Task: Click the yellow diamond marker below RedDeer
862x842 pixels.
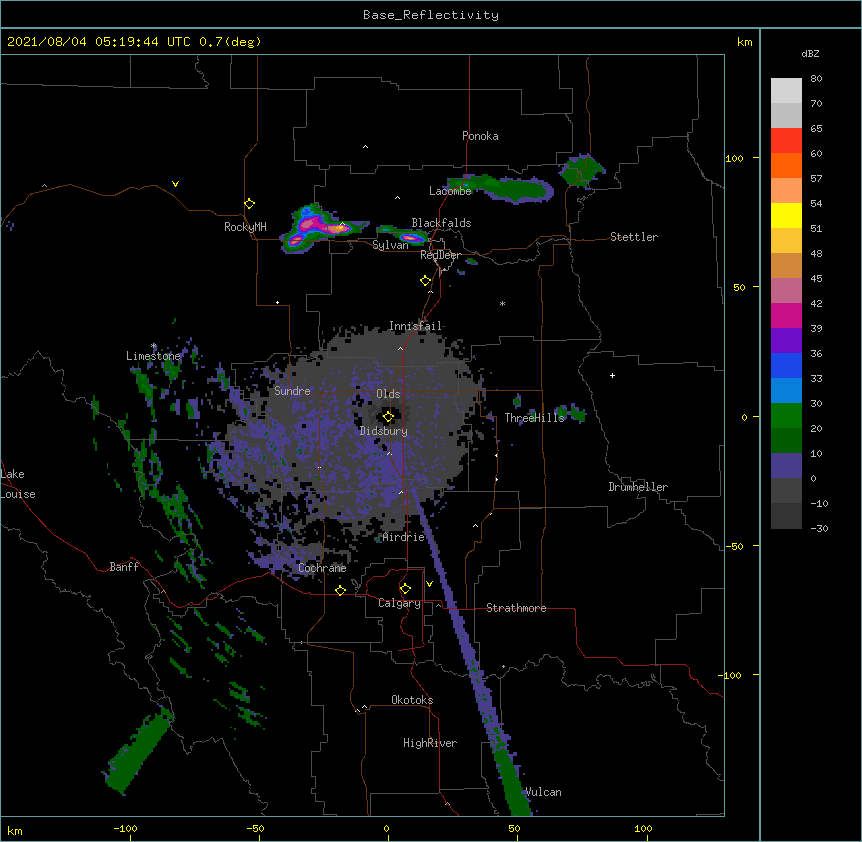Action: click(x=426, y=281)
